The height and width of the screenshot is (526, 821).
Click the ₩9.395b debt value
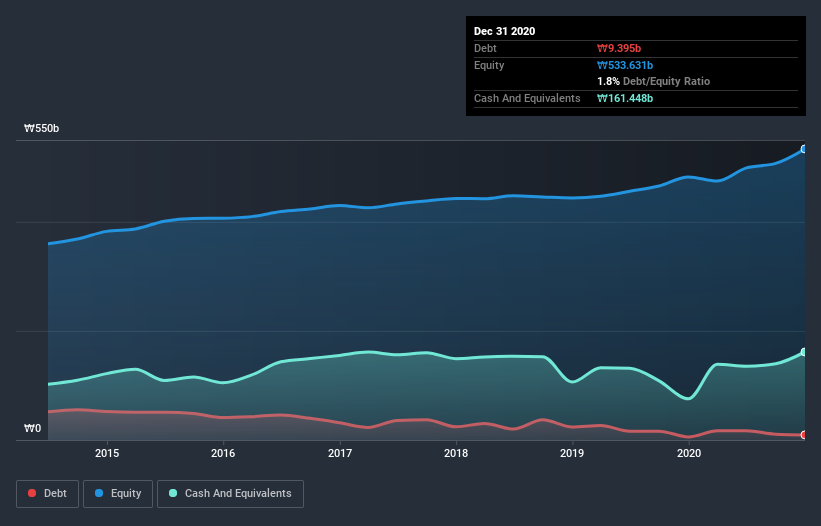pos(619,48)
